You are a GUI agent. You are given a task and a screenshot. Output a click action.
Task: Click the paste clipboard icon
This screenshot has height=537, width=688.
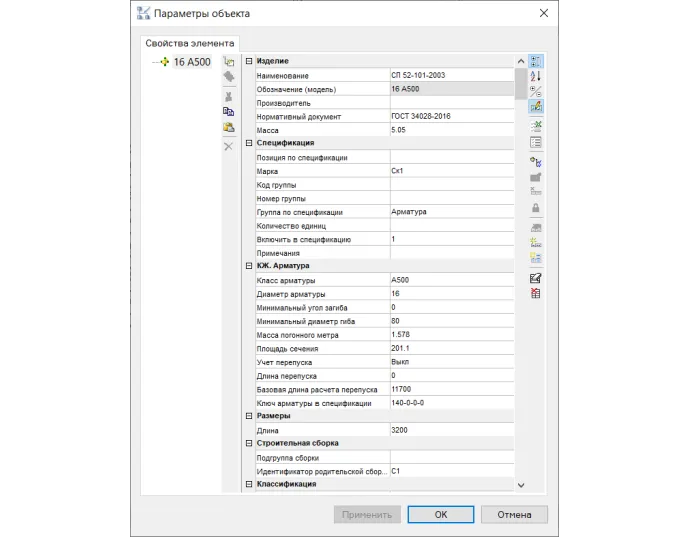click(x=228, y=128)
